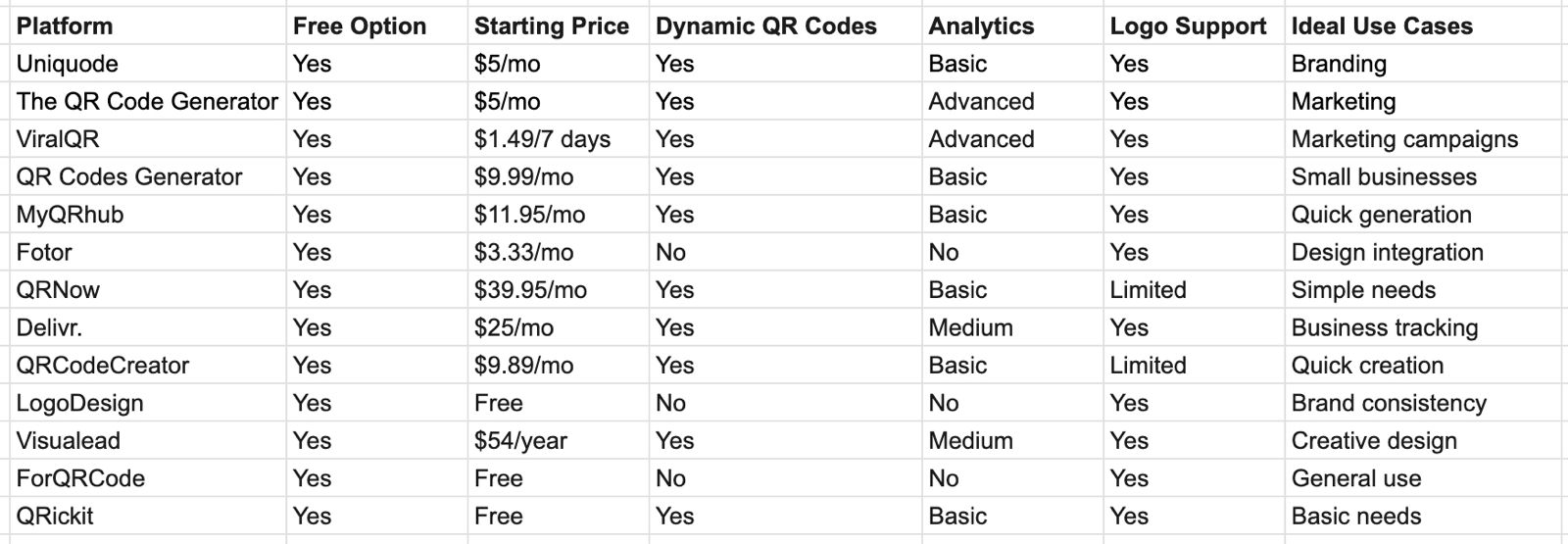1568x544 pixels.
Task: Select the $11.95/mo price cell
Action: point(529,215)
